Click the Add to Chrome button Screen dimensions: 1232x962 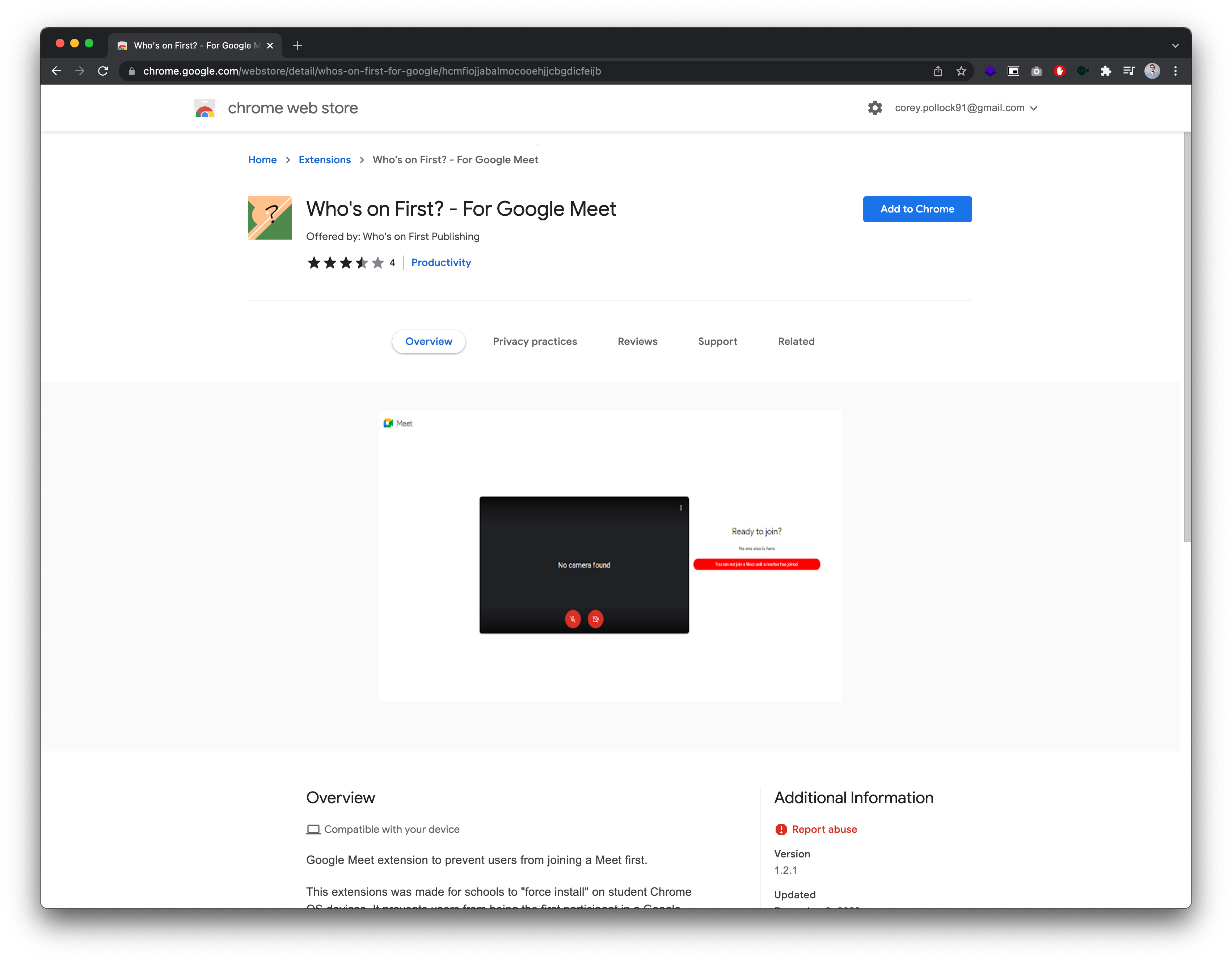pyautogui.click(x=917, y=209)
